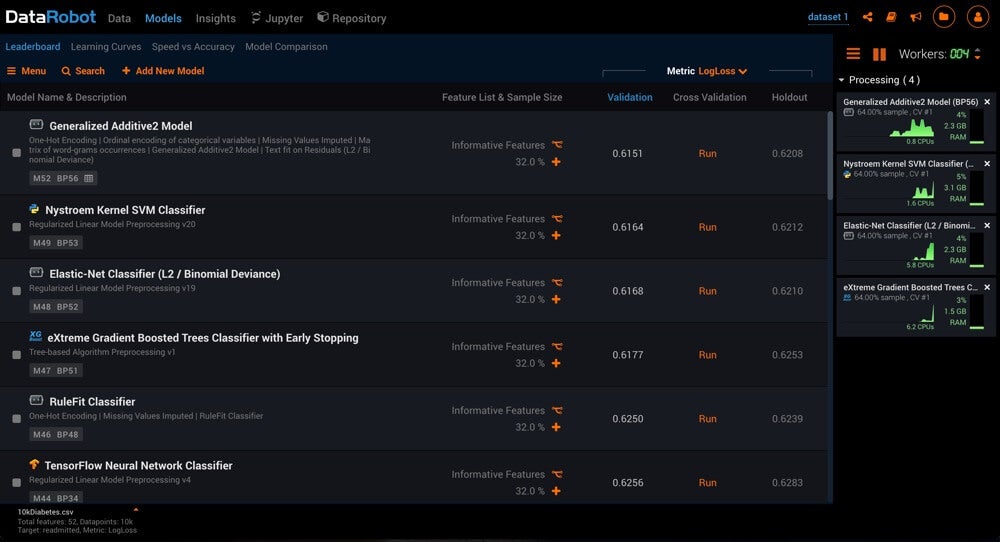The width and height of the screenshot is (1000, 542).
Task: Select checkbox for Generalized Additive2 Model
Action: point(17,153)
